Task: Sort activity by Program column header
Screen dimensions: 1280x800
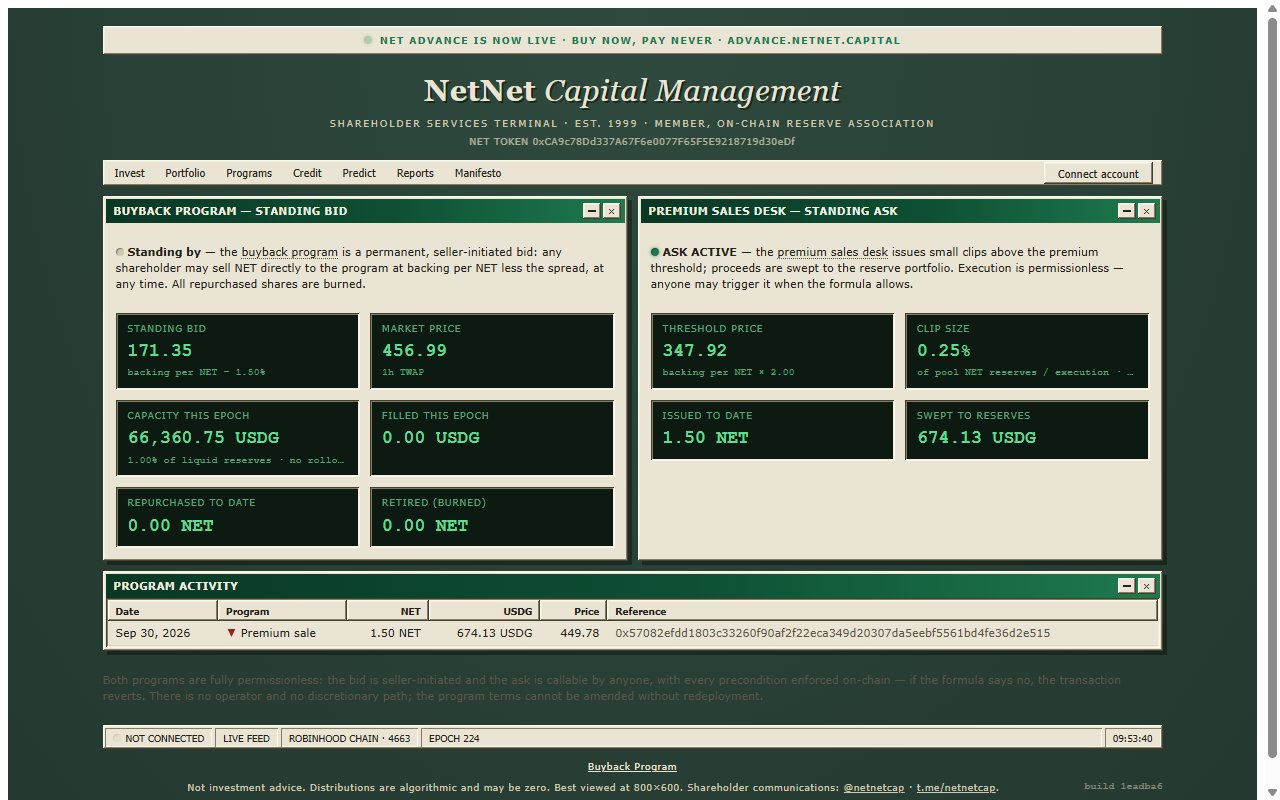Action: (x=282, y=611)
